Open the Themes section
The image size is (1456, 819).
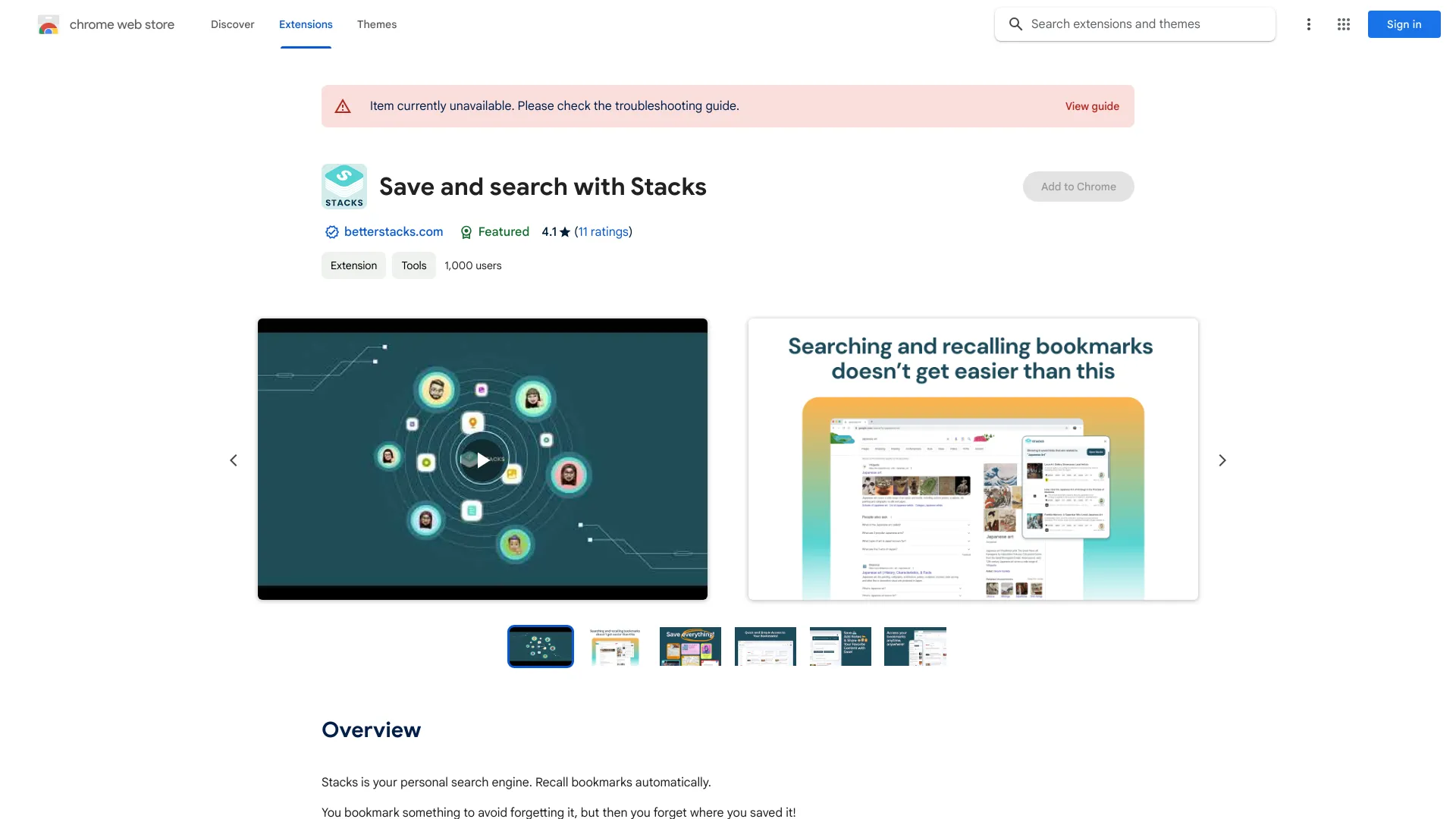(x=376, y=23)
